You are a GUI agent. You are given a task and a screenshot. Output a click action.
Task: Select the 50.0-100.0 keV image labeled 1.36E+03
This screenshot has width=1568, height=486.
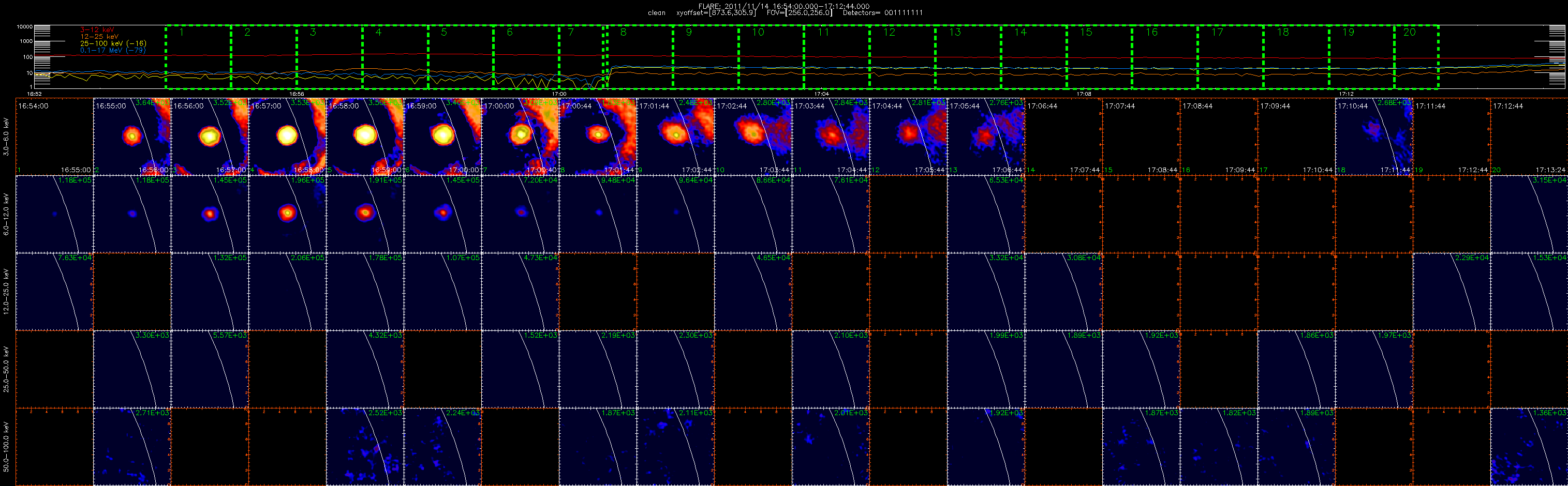click(x=1529, y=447)
